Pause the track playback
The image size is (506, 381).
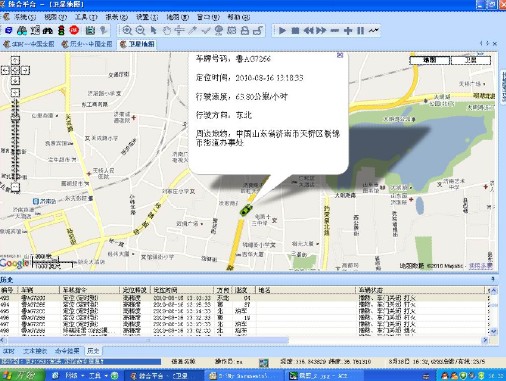click(x=360, y=31)
